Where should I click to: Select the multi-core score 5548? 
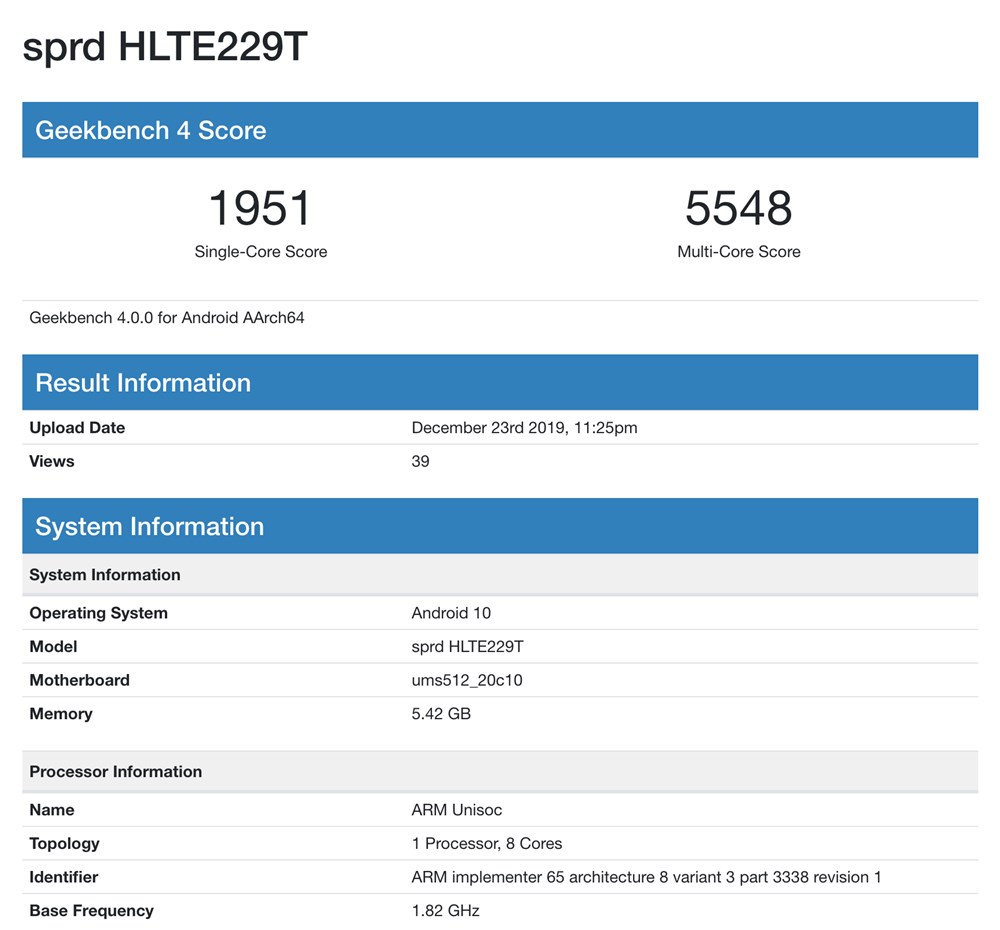(738, 209)
